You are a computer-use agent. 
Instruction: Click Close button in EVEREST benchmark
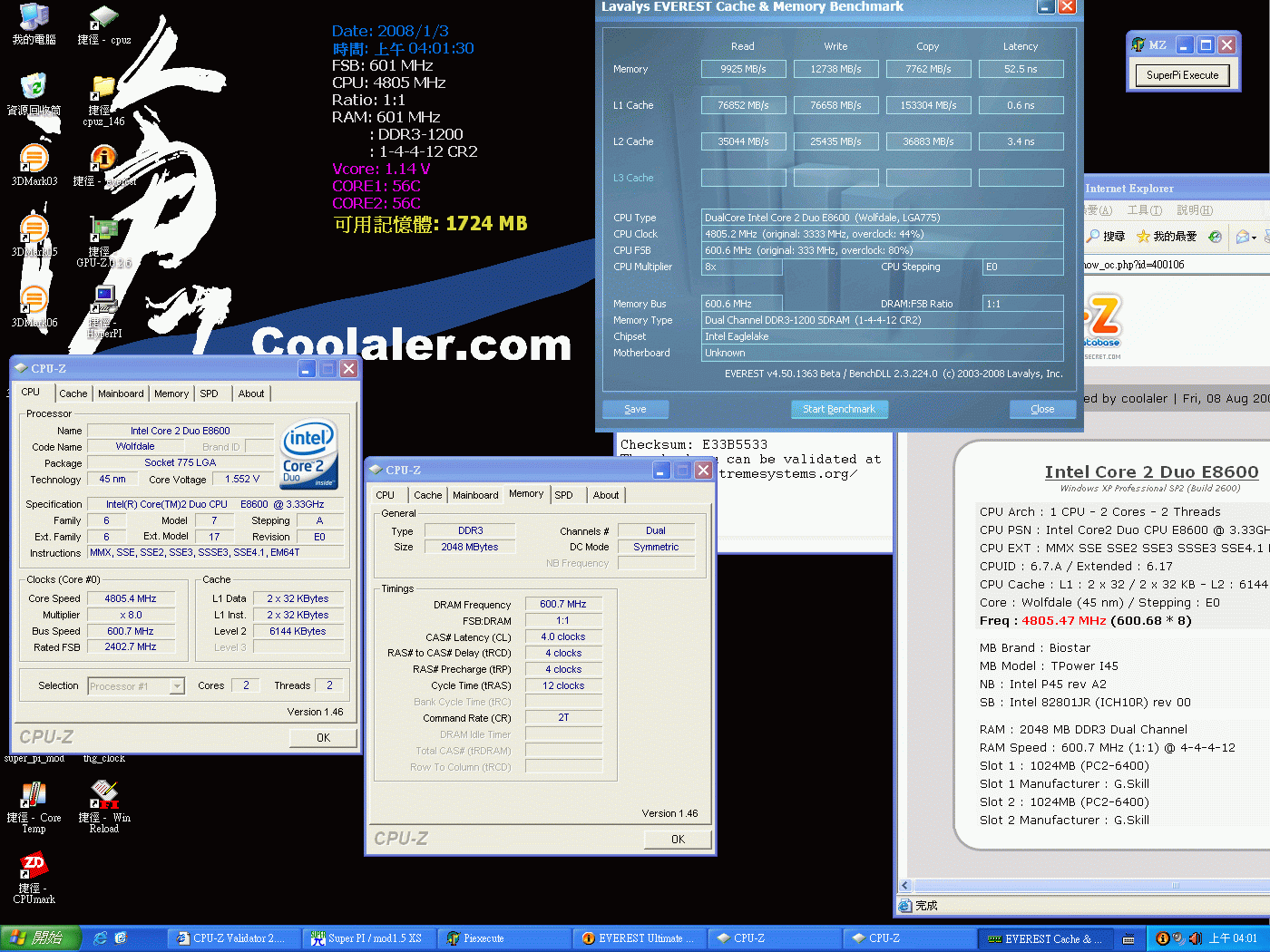pos(1042,409)
